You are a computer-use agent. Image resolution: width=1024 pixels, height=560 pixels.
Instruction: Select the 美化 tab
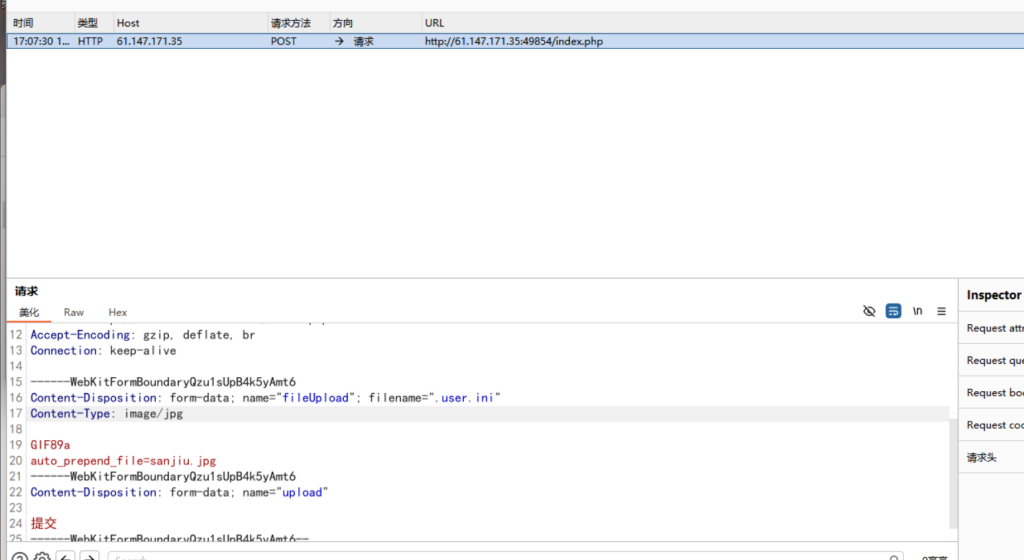coord(29,312)
